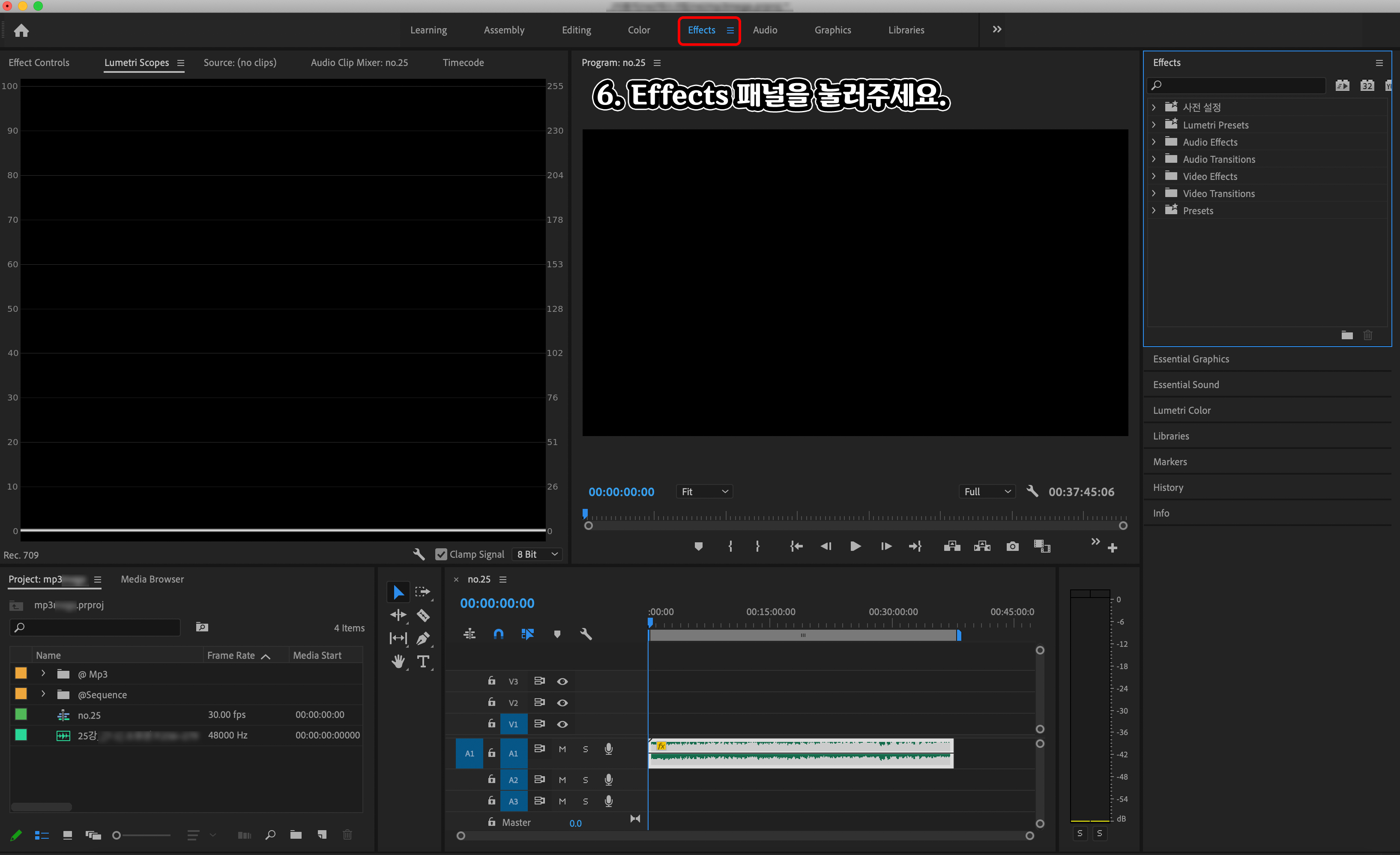Open the 8 Bit dropdown
Image resolution: width=1400 pixels, height=855 pixels.
537,554
